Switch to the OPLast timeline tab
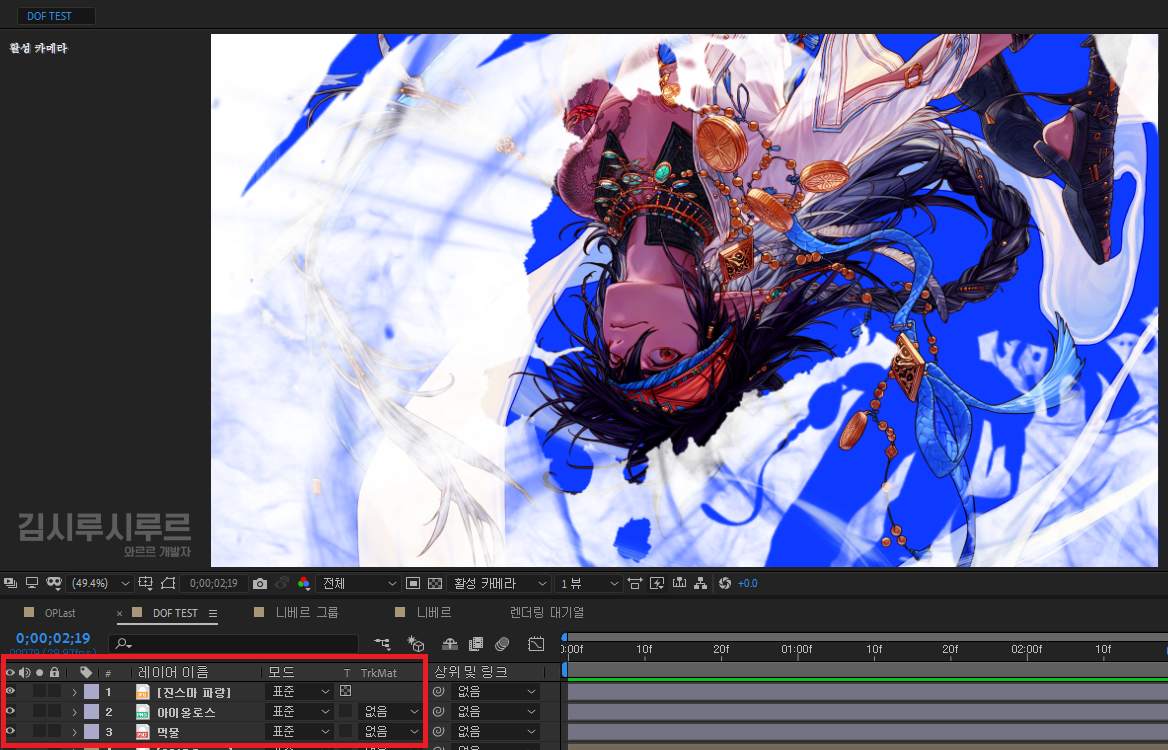 pos(60,613)
